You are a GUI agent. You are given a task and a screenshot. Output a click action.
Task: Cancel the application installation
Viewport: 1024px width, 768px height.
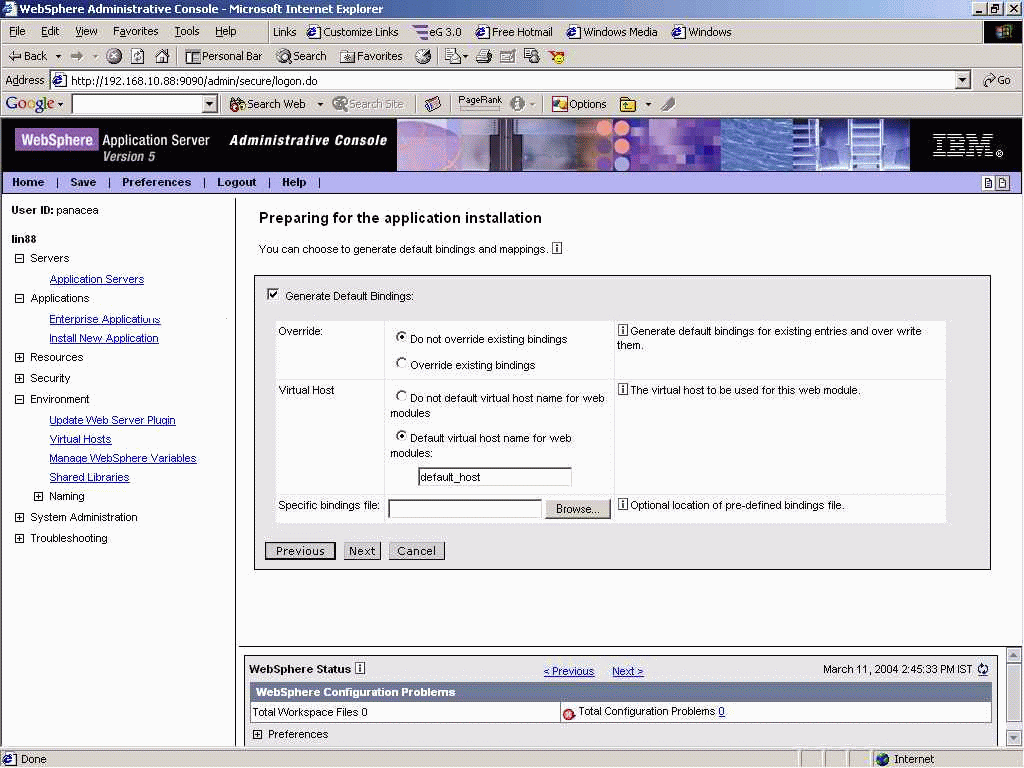416,551
